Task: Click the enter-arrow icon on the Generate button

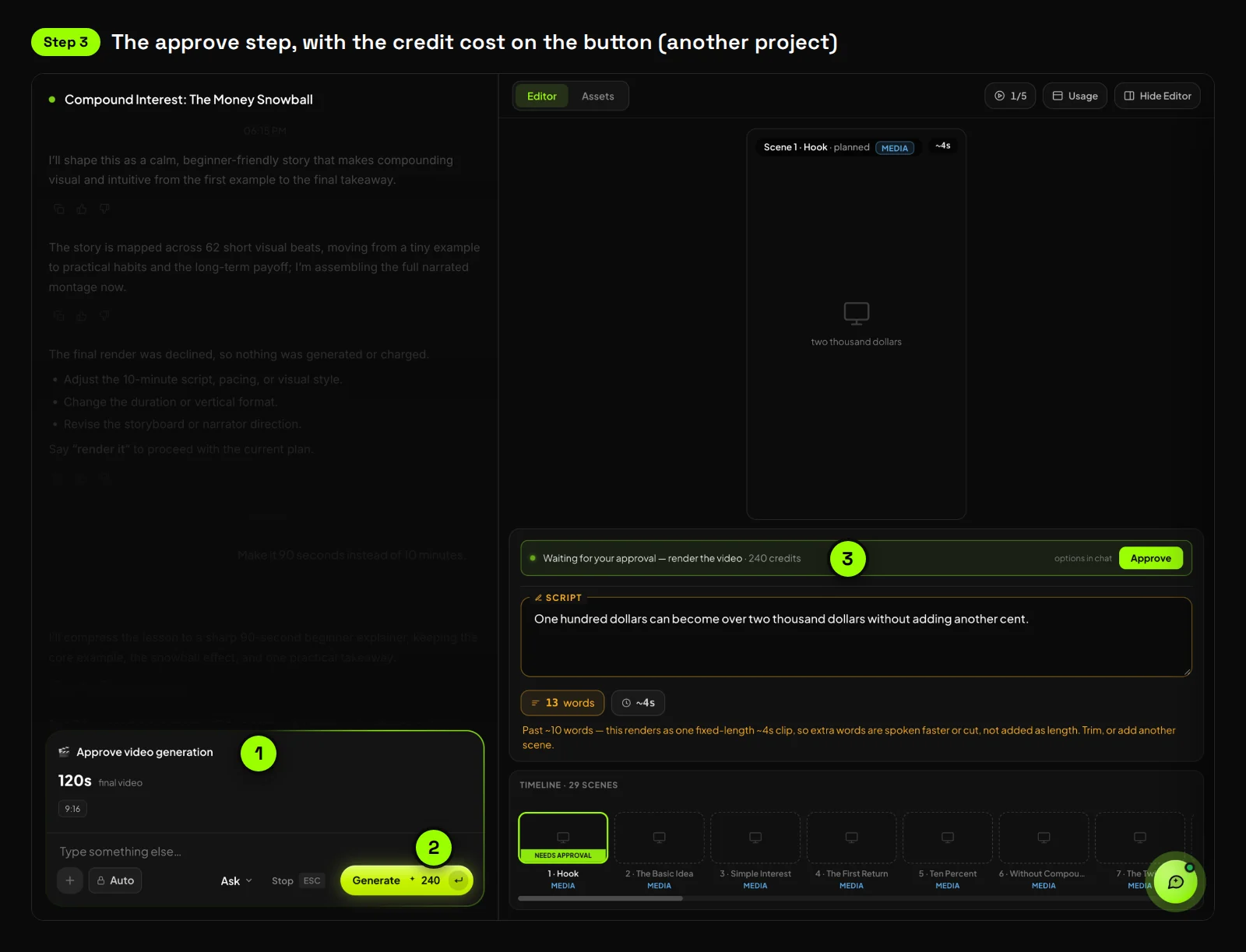Action: pyautogui.click(x=459, y=880)
